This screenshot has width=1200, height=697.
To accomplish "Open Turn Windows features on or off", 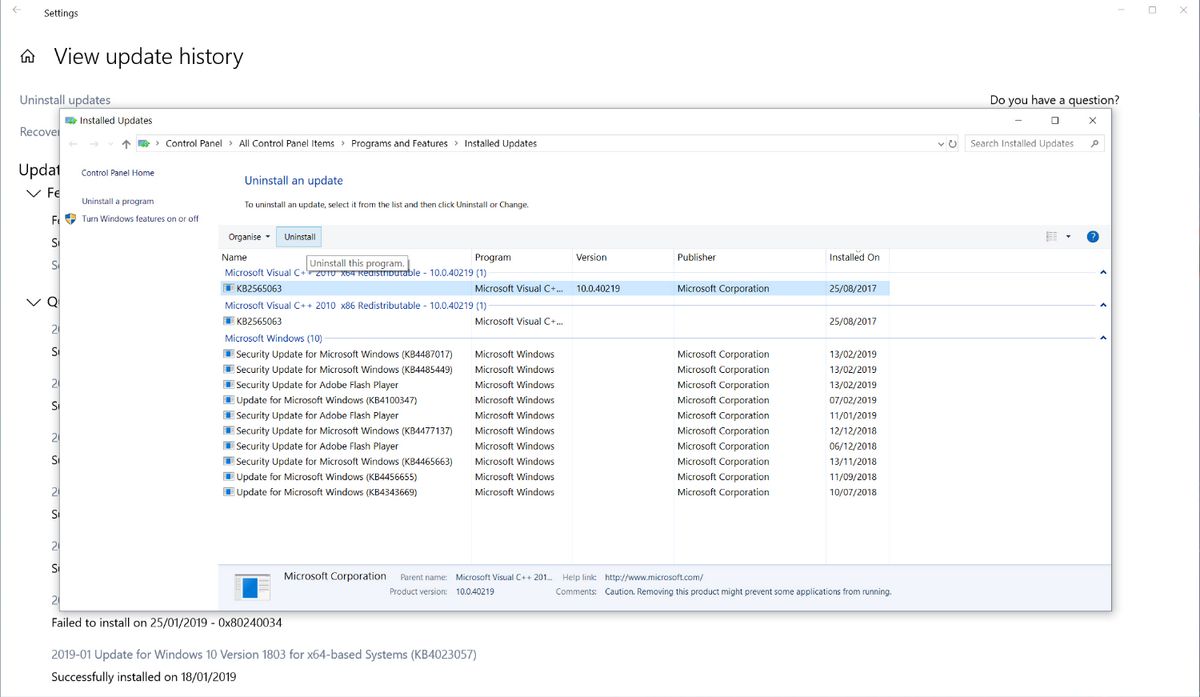I will [x=140, y=219].
